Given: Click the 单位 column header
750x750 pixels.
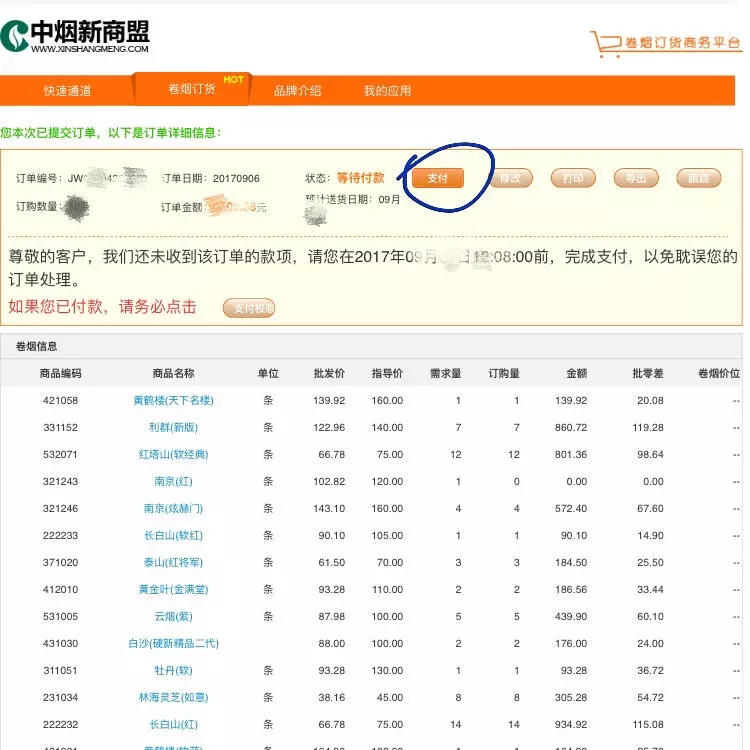Looking at the screenshot, I should click(x=268, y=374).
